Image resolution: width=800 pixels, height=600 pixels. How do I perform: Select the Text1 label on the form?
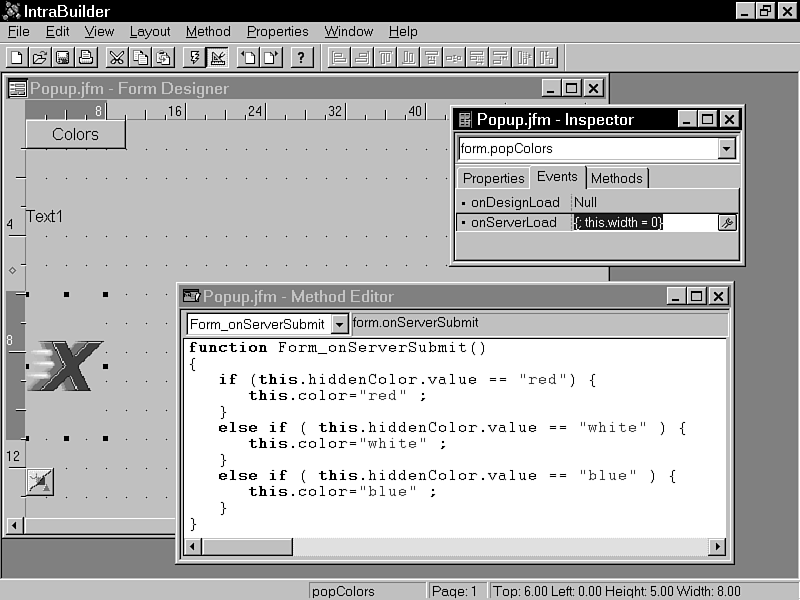45,217
